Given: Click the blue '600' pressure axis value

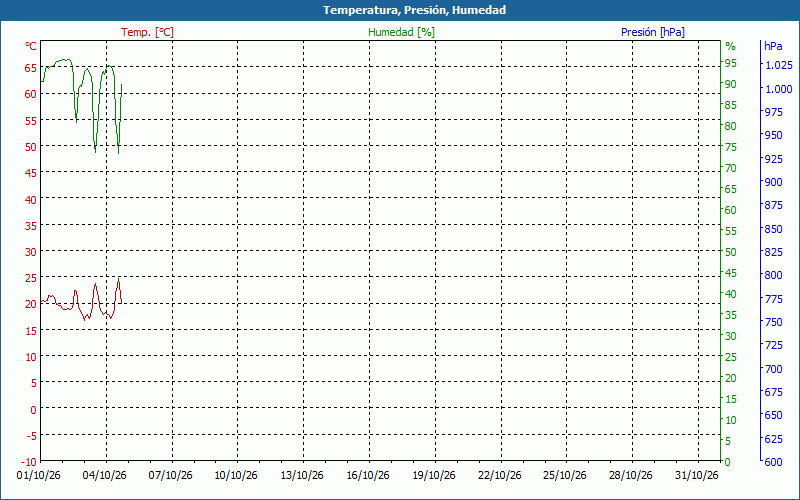Looking at the screenshot, I should [773, 462].
